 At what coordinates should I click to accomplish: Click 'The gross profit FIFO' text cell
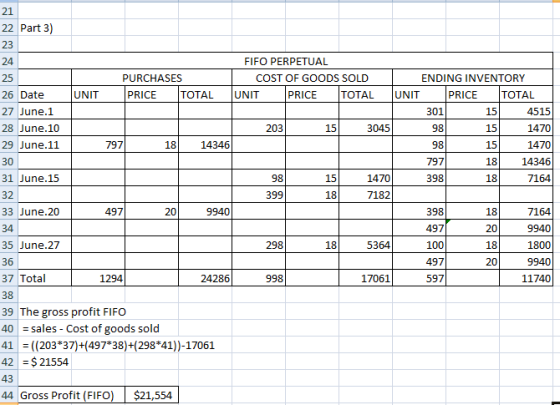click(73, 312)
